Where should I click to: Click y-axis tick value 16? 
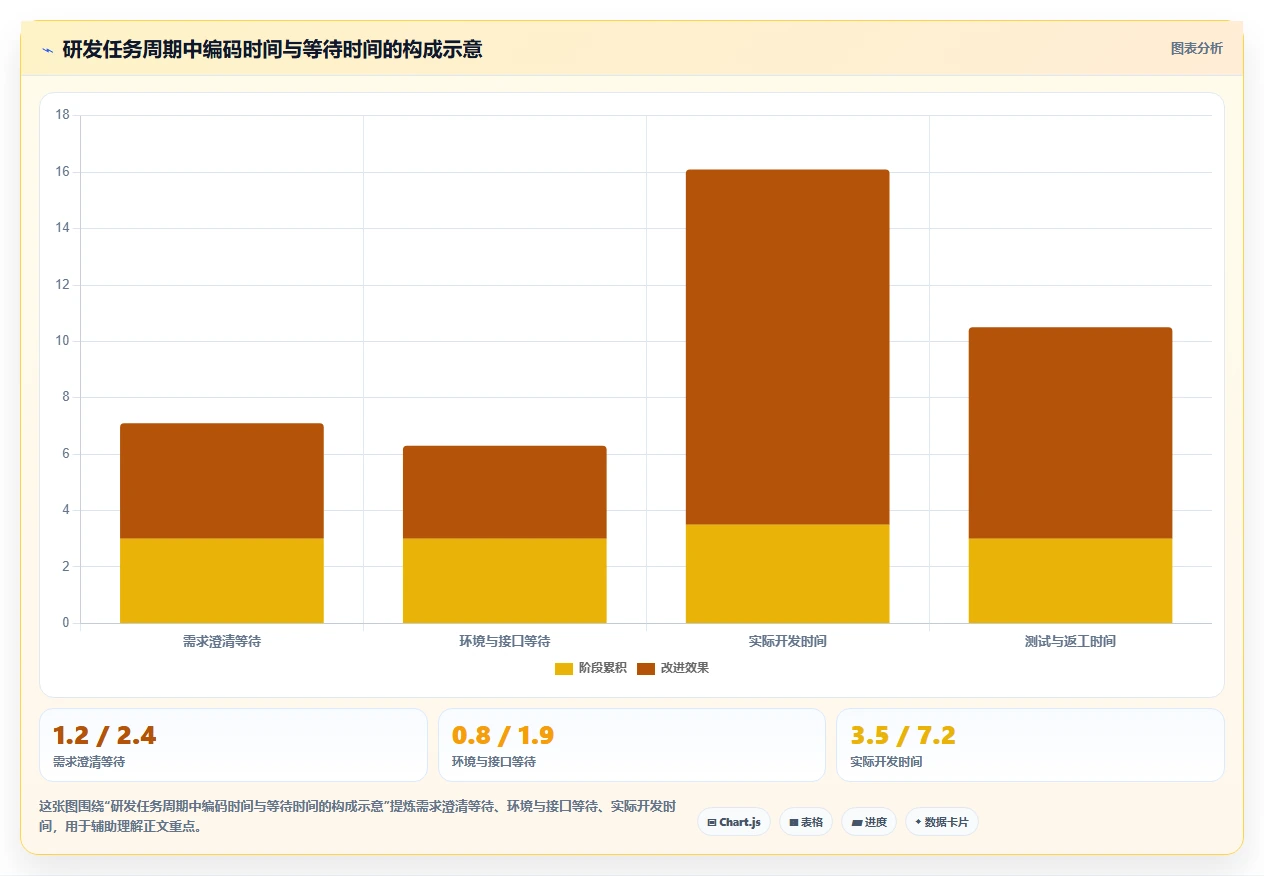coord(63,172)
